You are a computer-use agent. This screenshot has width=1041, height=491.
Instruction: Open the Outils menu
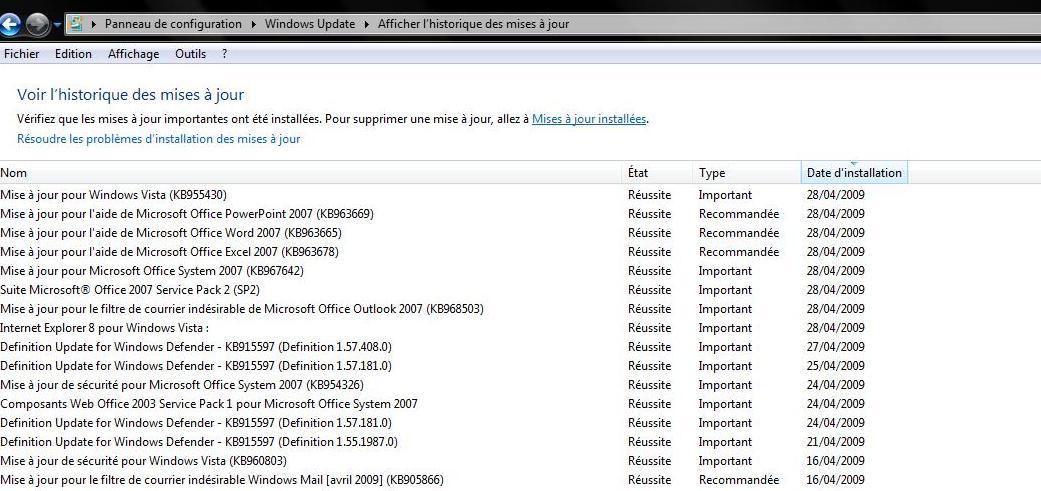[190, 54]
